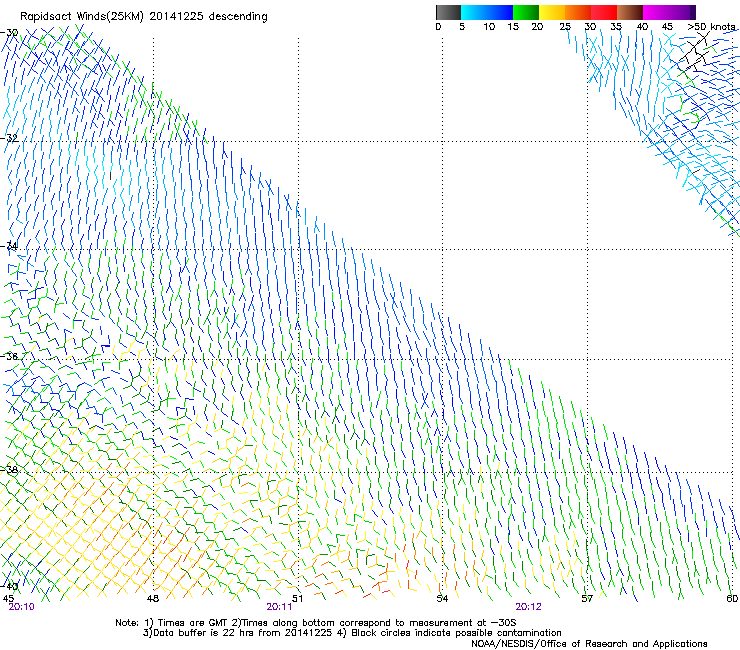The image size is (740, 650).
Task: Click the '-34' latitude axis label
Action: pos(9,246)
